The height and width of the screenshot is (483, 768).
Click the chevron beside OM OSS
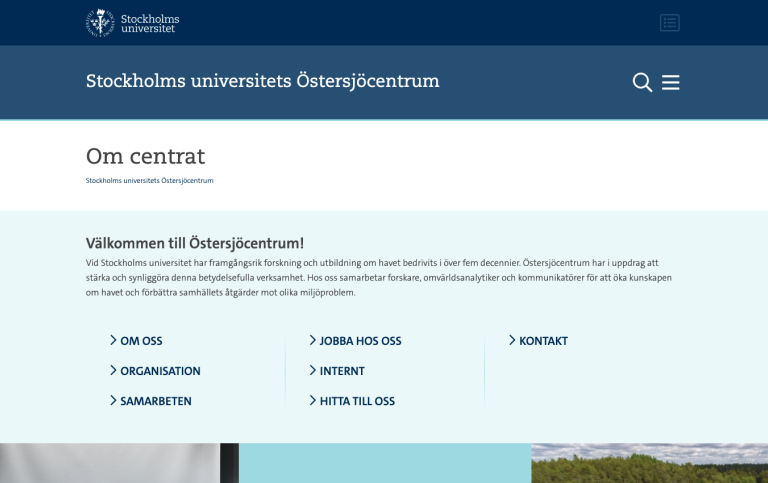(113, 340)
